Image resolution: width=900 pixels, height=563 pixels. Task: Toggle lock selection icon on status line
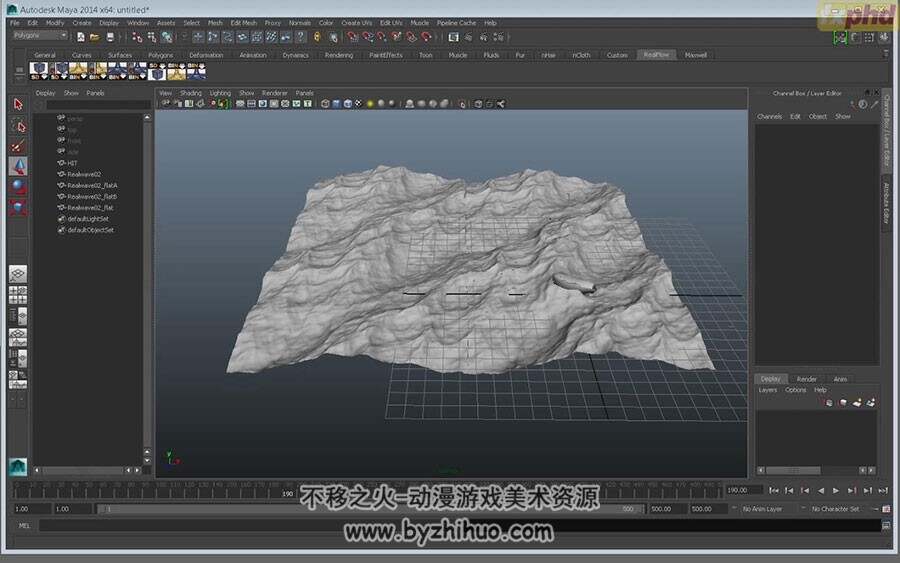tap(317, 37)
